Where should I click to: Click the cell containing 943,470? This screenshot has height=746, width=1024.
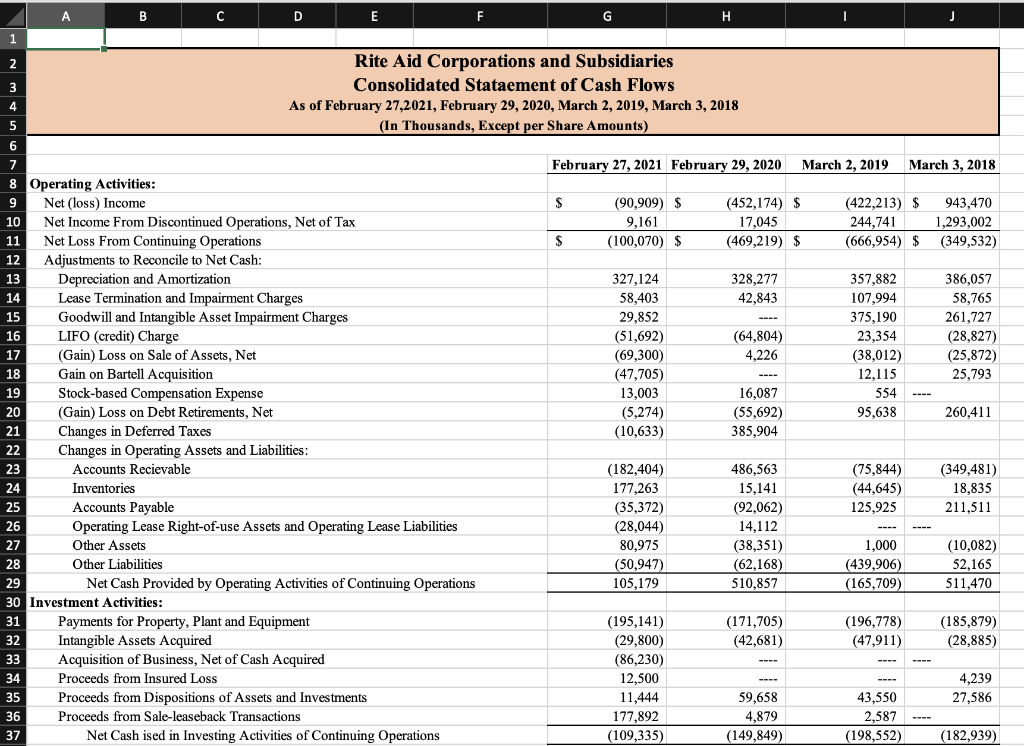pyautogui.click(x=952, y=203)
